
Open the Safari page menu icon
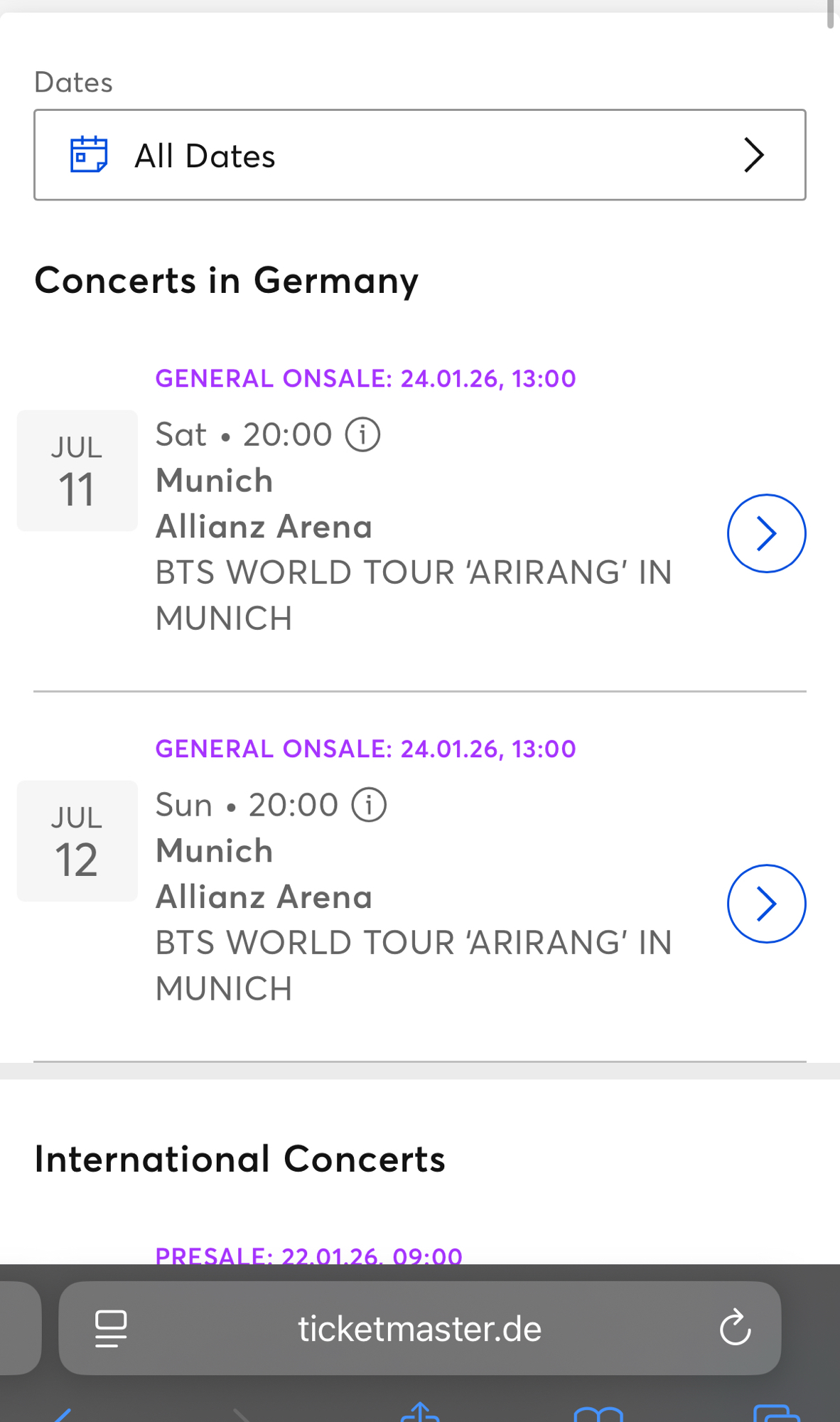(x=111, y=1328)
